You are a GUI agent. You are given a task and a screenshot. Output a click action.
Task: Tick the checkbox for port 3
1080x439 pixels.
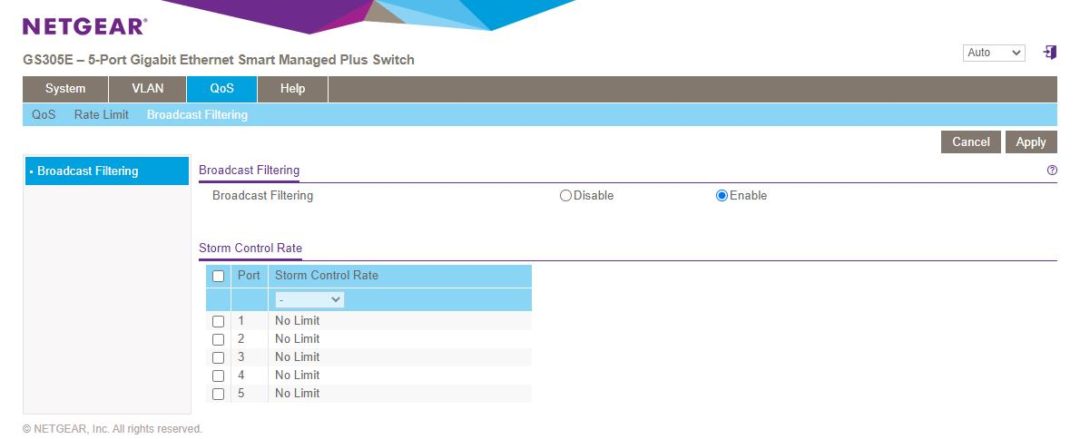pyautogui.click(x=218, y=358)
